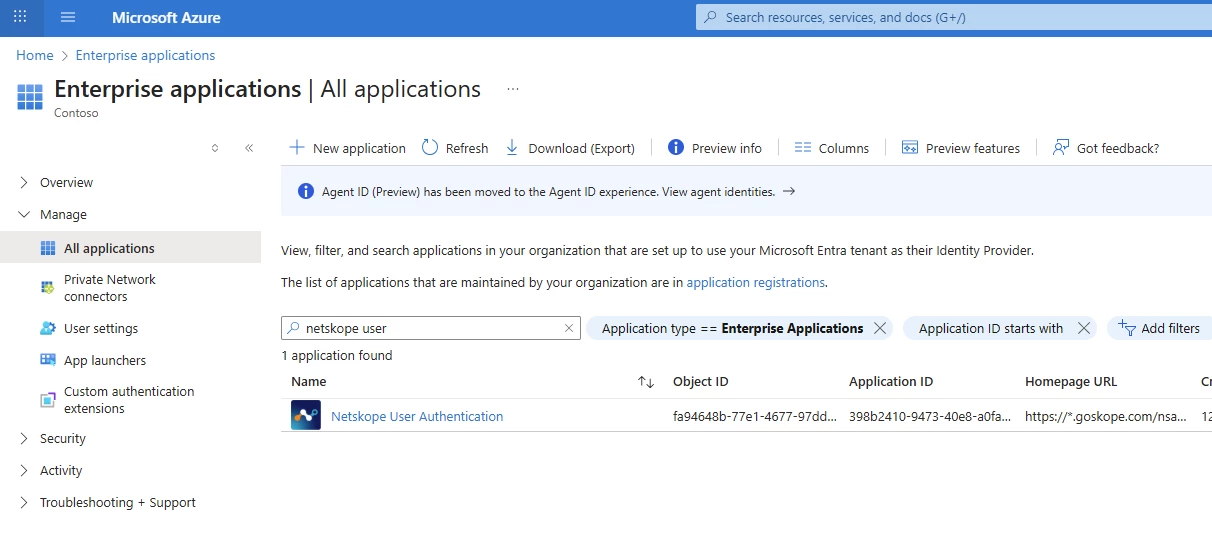Click the Netskope app logo thumbnail
This screenshot has width=1212, height=560.
(306, 416)
